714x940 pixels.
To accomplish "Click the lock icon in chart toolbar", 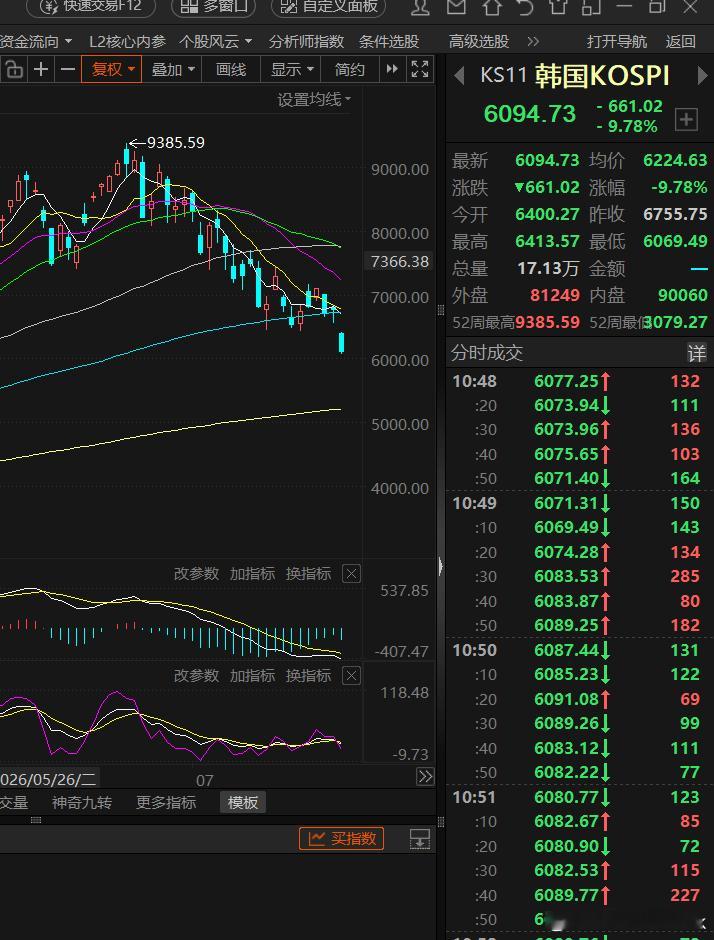I will click(13, 70).
